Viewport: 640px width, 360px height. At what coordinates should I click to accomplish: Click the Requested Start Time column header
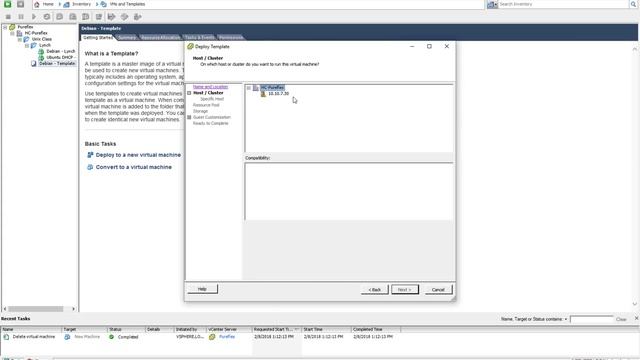276,329
